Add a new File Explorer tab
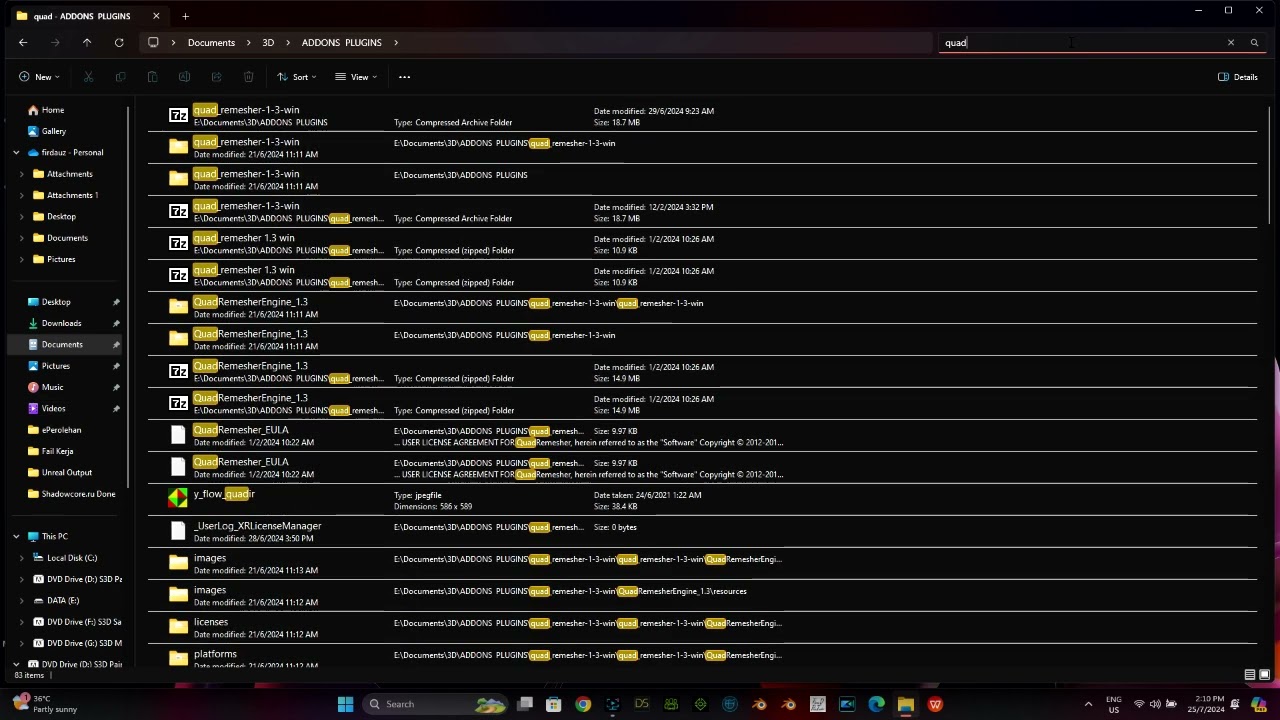The height and width of the screenshot is (720, 1280). pyautogui.click(x=185, y=16)
